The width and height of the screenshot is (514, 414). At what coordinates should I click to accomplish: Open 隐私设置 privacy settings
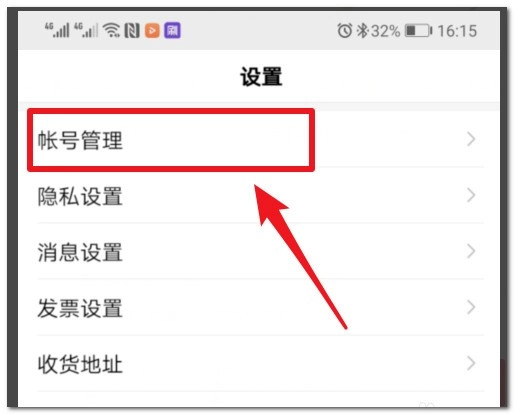[259, 196]
